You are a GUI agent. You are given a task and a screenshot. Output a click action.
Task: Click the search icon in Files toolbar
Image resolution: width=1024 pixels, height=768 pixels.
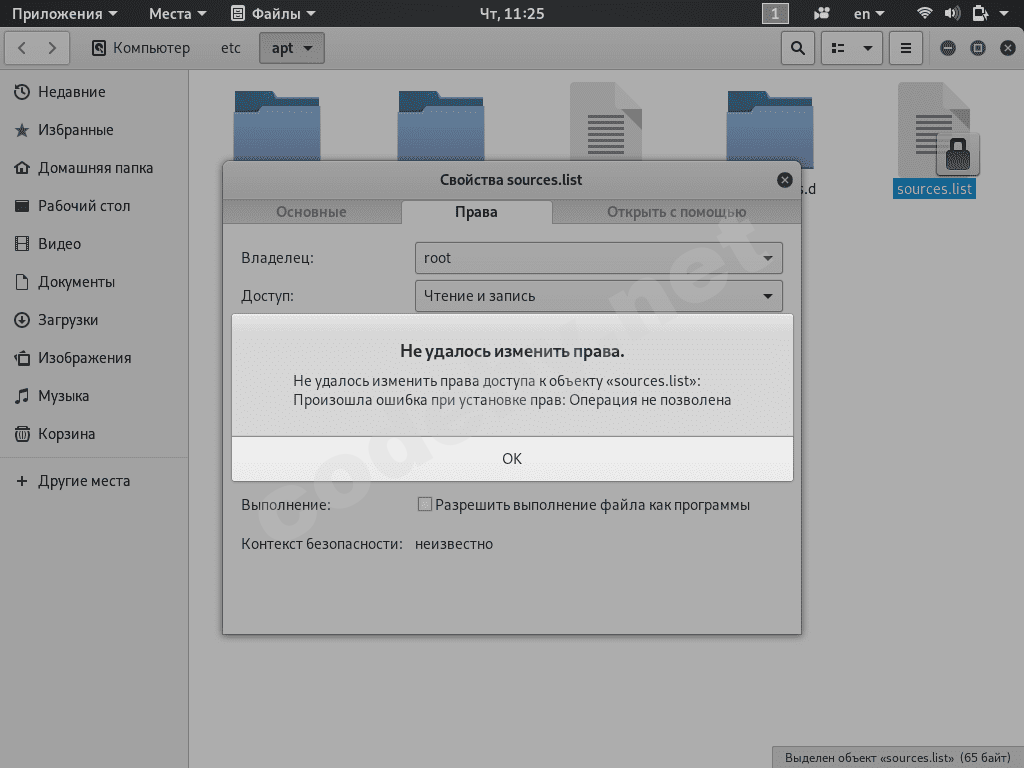797,48
